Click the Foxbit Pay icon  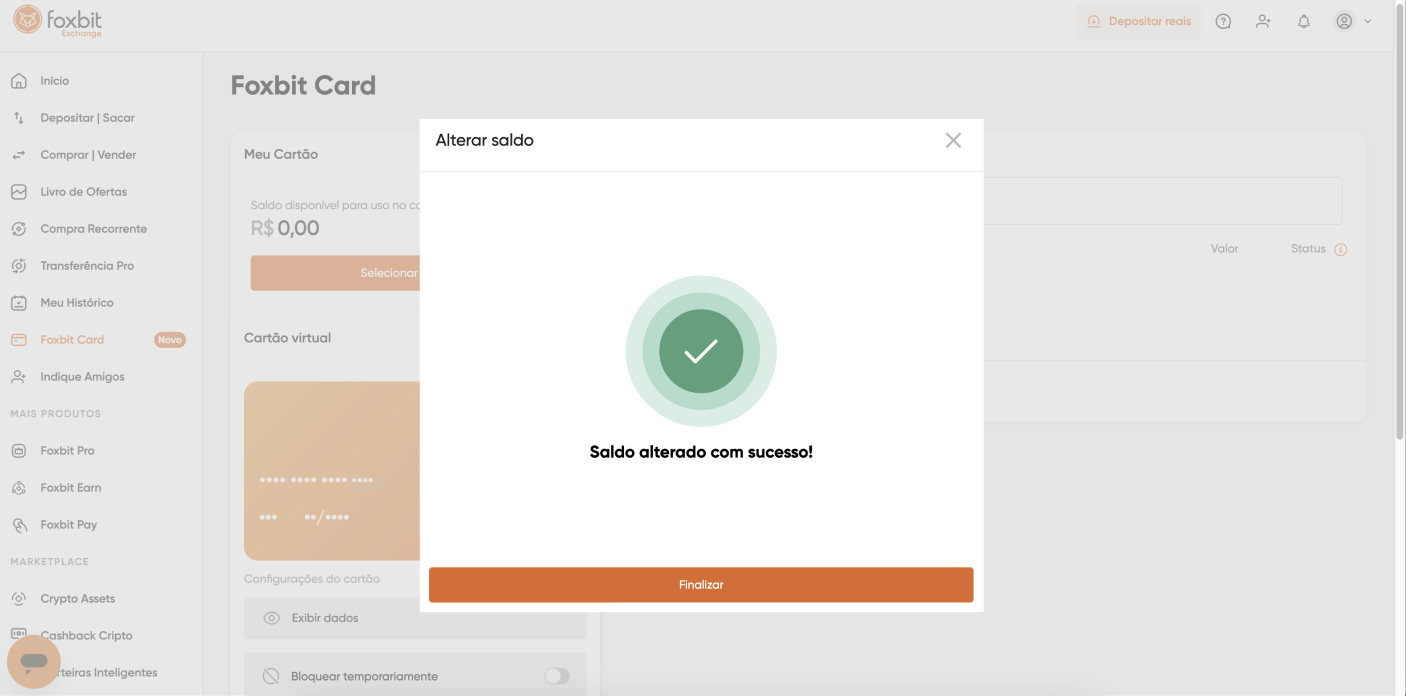tap(18, 525)
